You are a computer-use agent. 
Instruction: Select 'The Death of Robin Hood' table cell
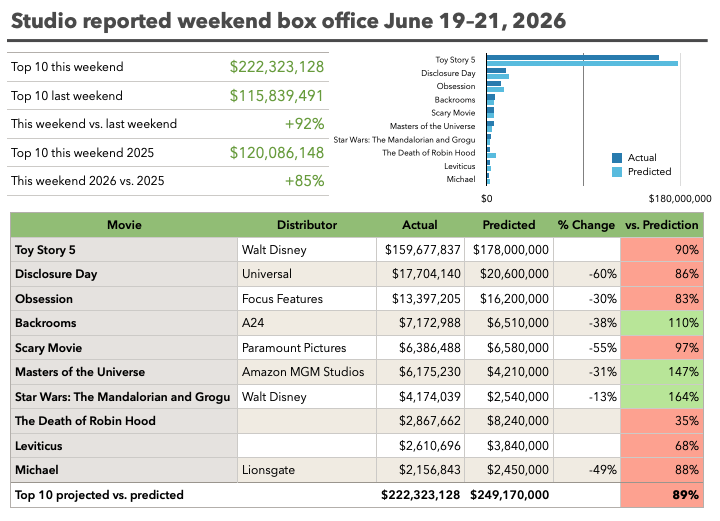124,421
